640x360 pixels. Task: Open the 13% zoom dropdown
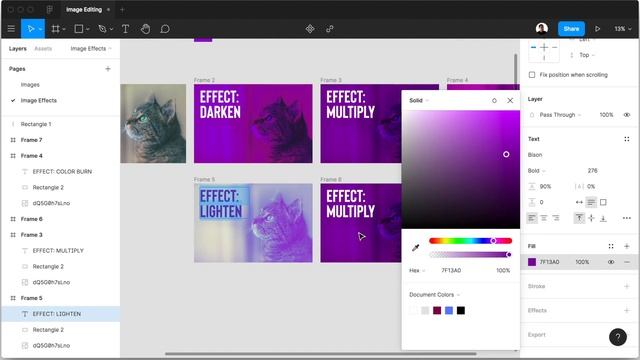point(622,29)
